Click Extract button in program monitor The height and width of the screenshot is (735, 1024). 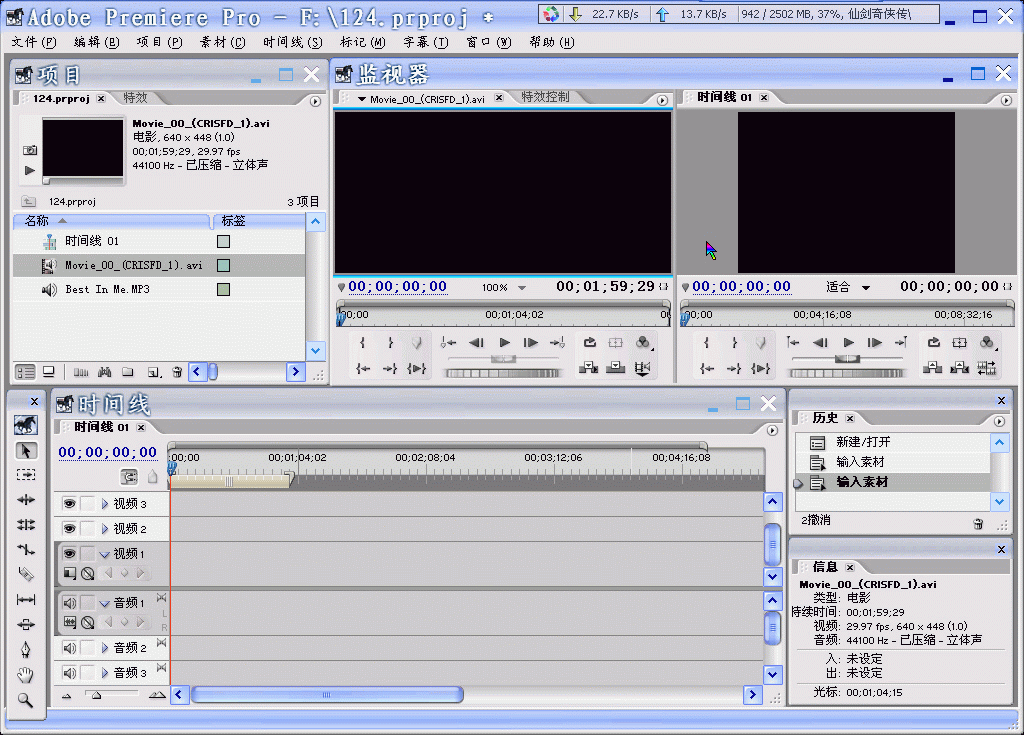(959, 368)
